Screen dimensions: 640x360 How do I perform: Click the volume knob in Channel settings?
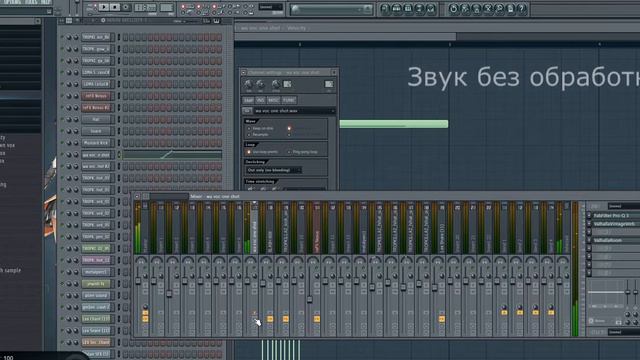pyautogui.click(x=260, y=84)
